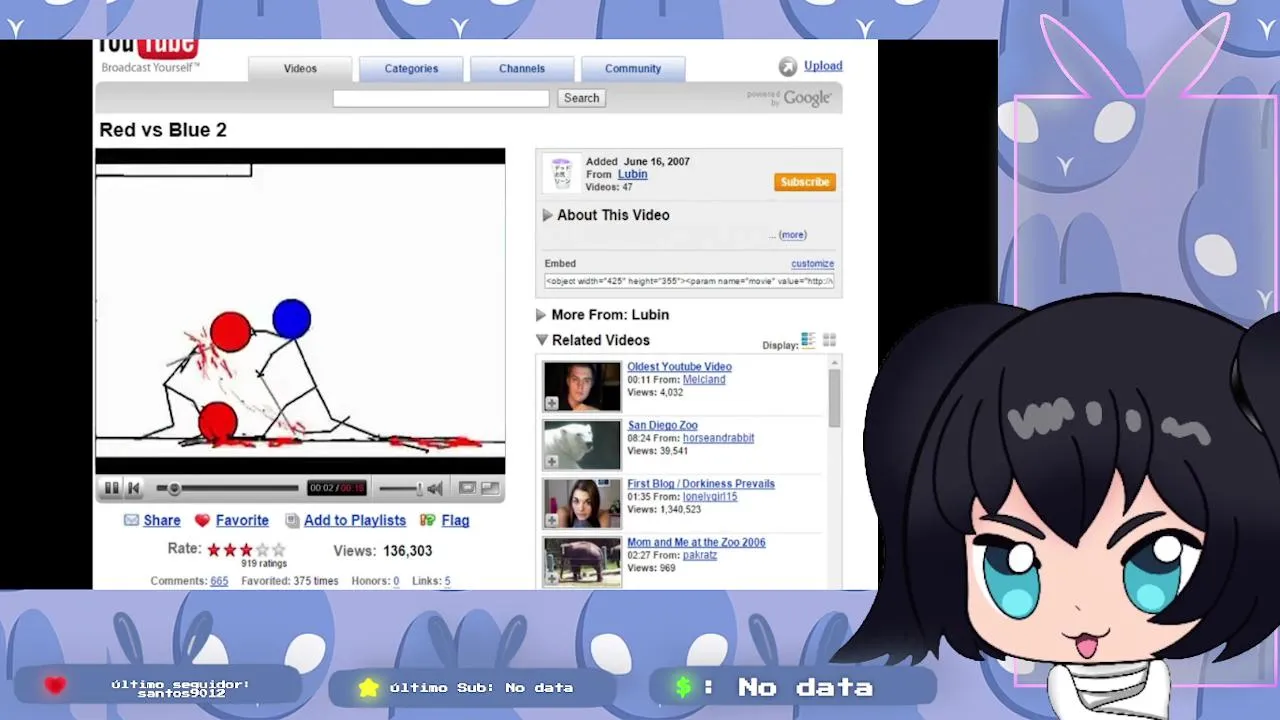This screenshot has width=1280, height=720.
Task: Click the full-screen icon in player controls
Action: (x=490, y=488)
